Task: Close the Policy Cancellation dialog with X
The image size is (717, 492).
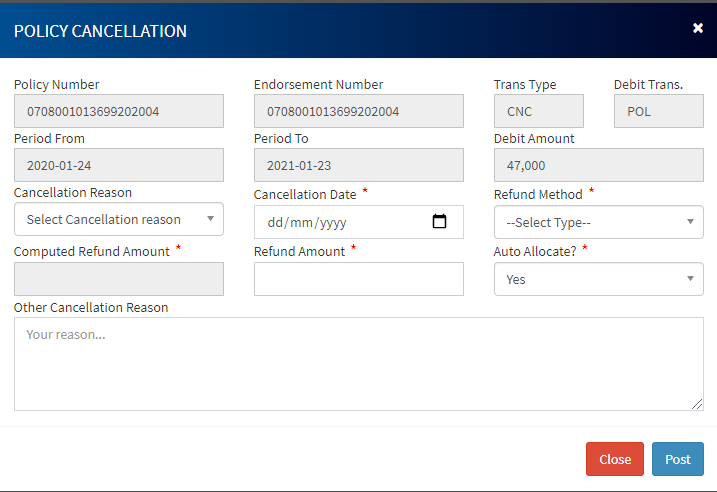Action: point(698,28)
